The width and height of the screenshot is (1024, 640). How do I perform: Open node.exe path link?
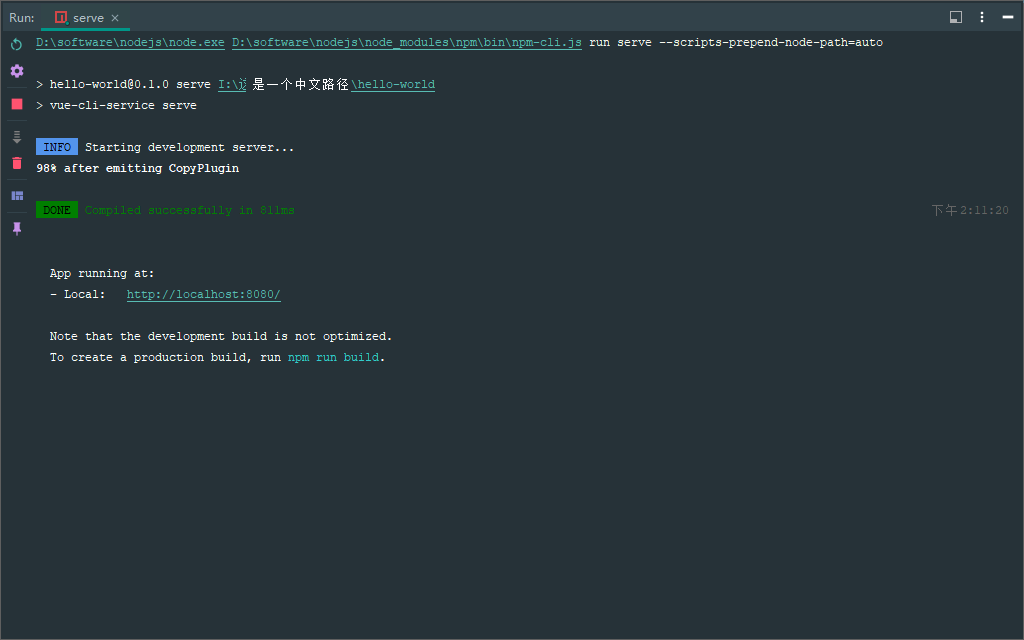[130, 42]
